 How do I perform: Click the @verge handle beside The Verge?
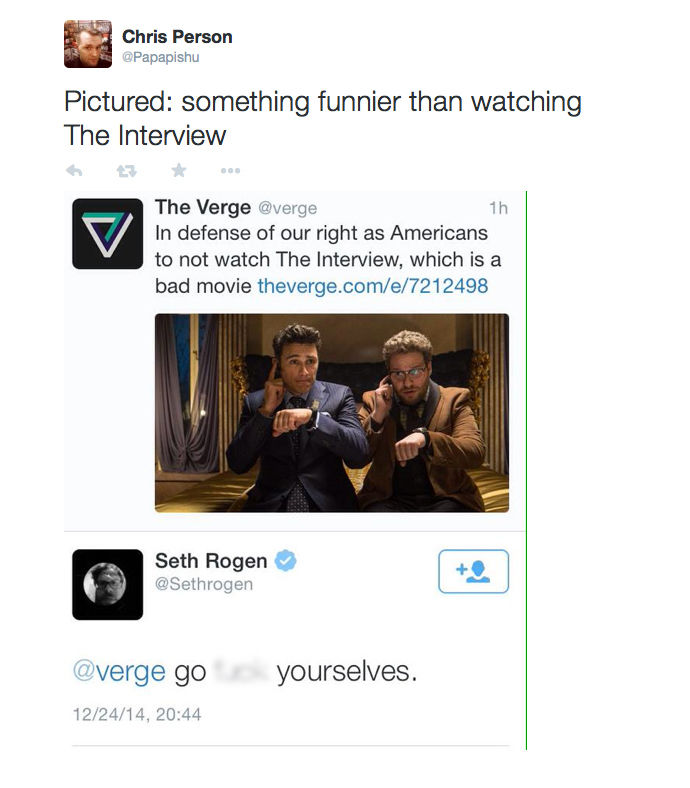pos(287,208)
